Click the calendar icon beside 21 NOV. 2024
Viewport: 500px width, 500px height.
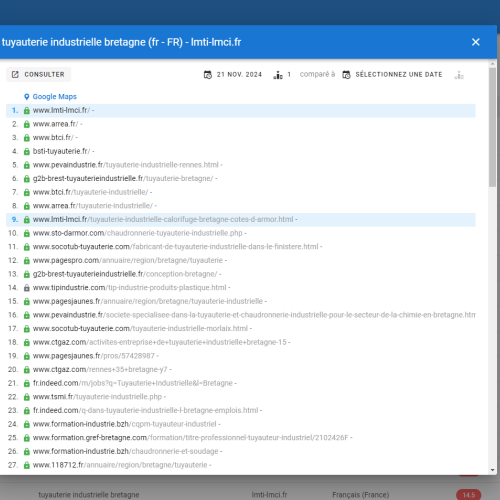208,75
